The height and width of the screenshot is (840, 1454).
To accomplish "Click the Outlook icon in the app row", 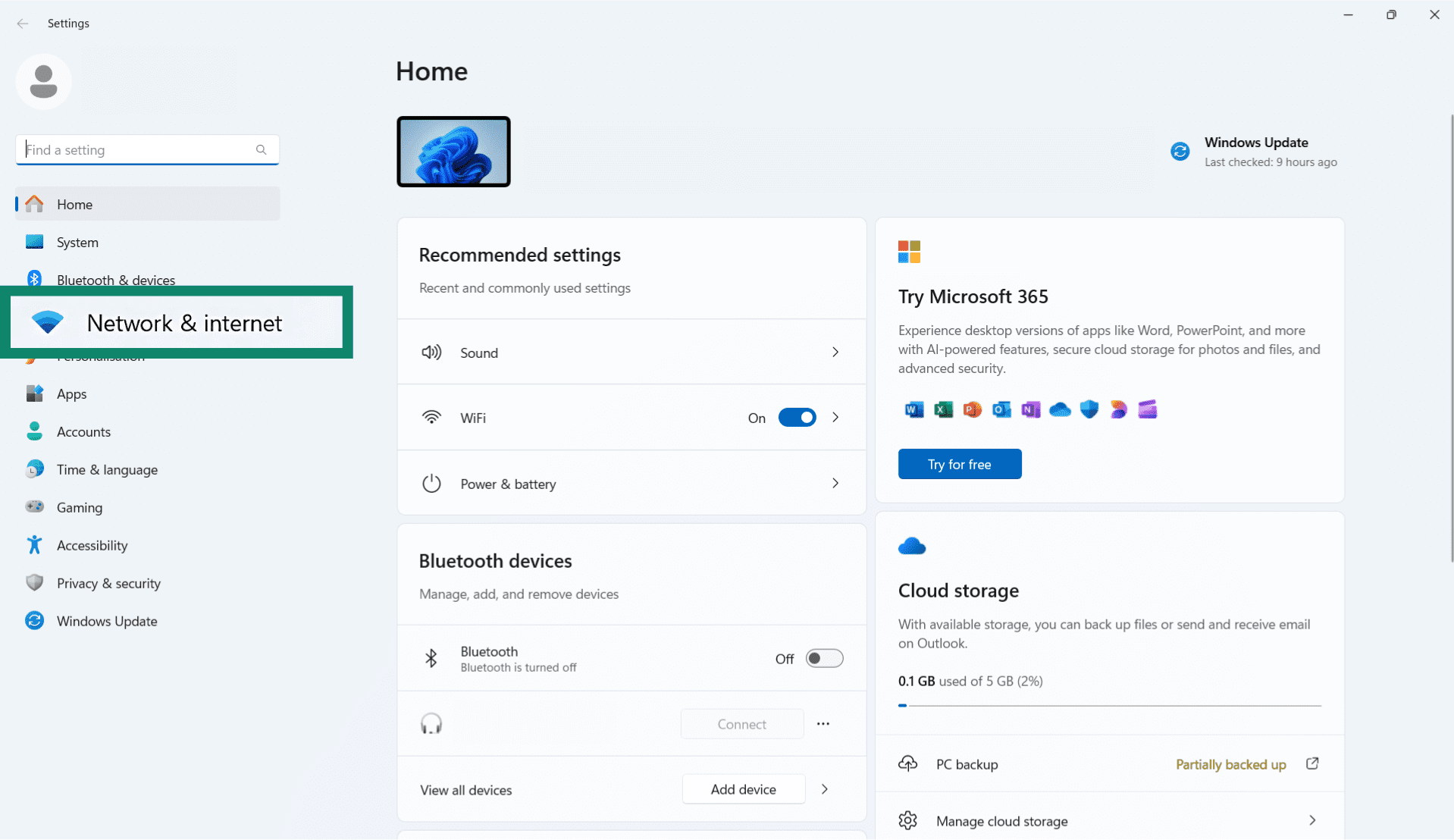I will click(x=1001, y=409).
